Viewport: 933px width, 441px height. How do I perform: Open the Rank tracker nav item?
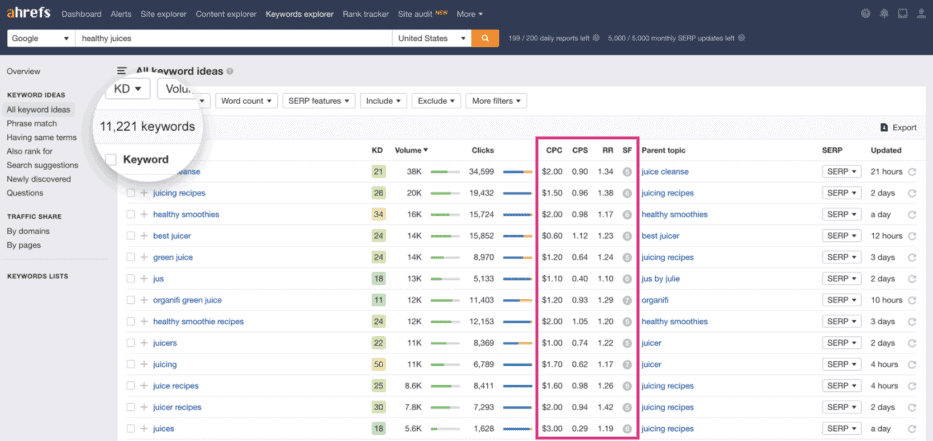tap(365, 14)
